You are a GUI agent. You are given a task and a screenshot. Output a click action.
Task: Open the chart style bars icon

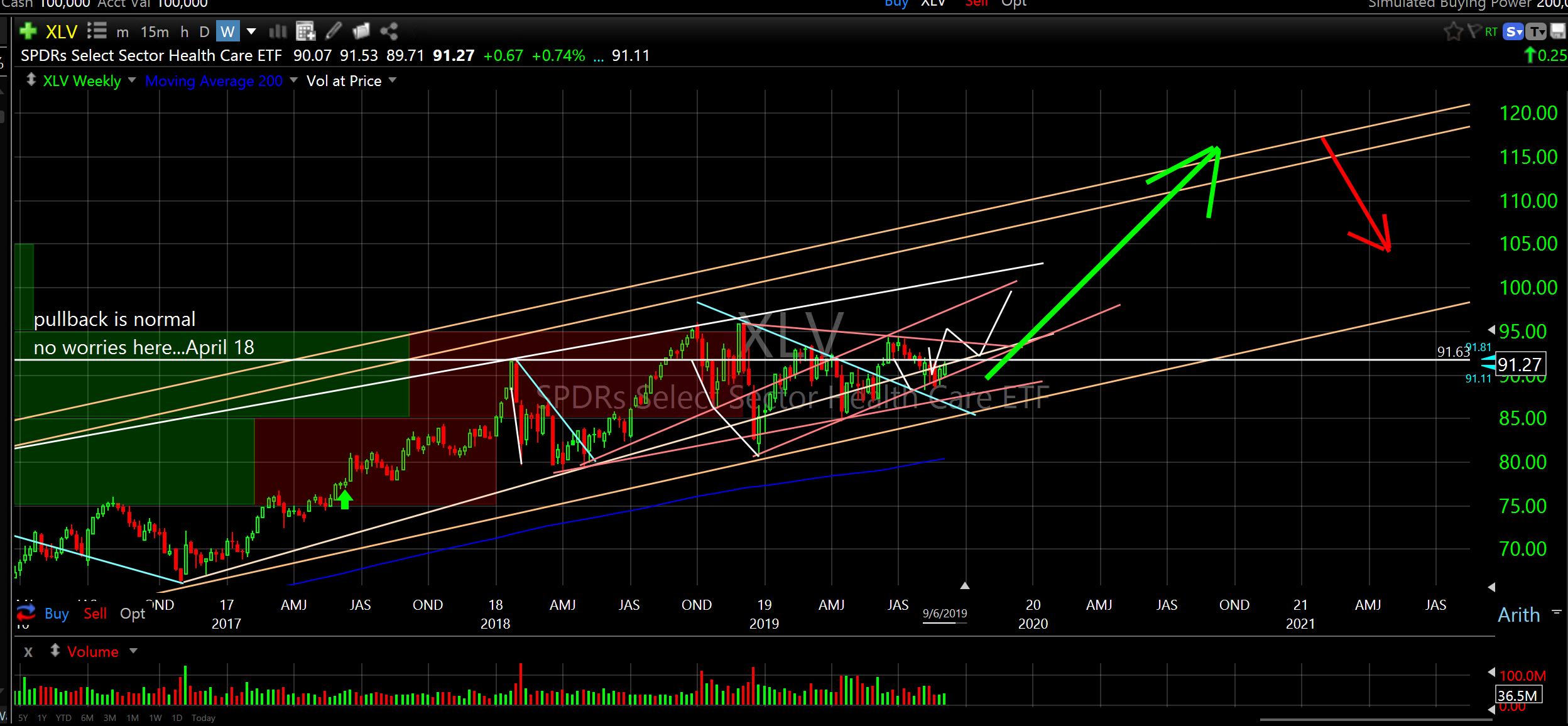coord(278,31)
